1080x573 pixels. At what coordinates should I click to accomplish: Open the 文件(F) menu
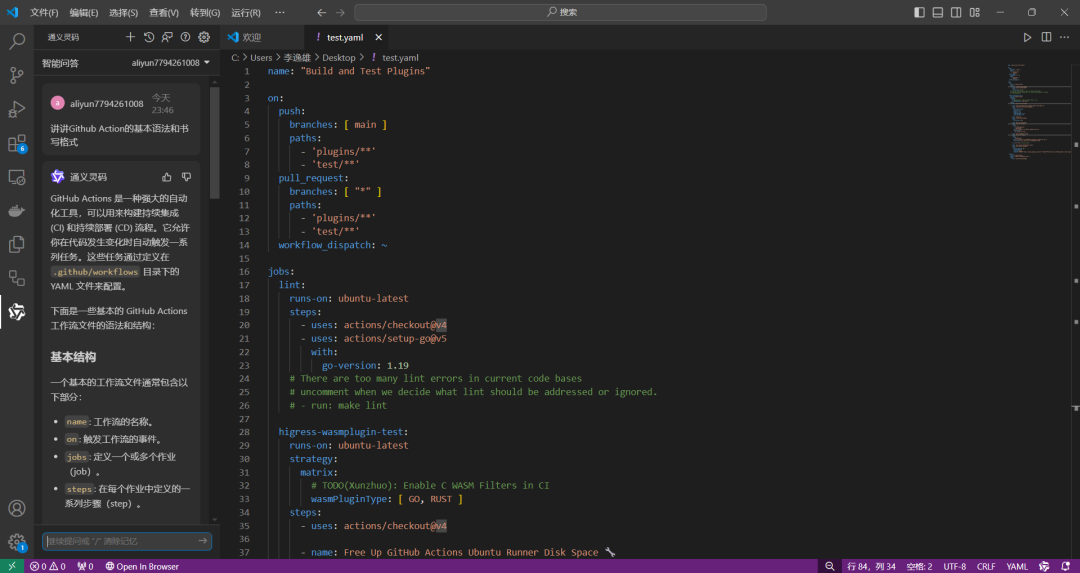(x=44, y=12)
